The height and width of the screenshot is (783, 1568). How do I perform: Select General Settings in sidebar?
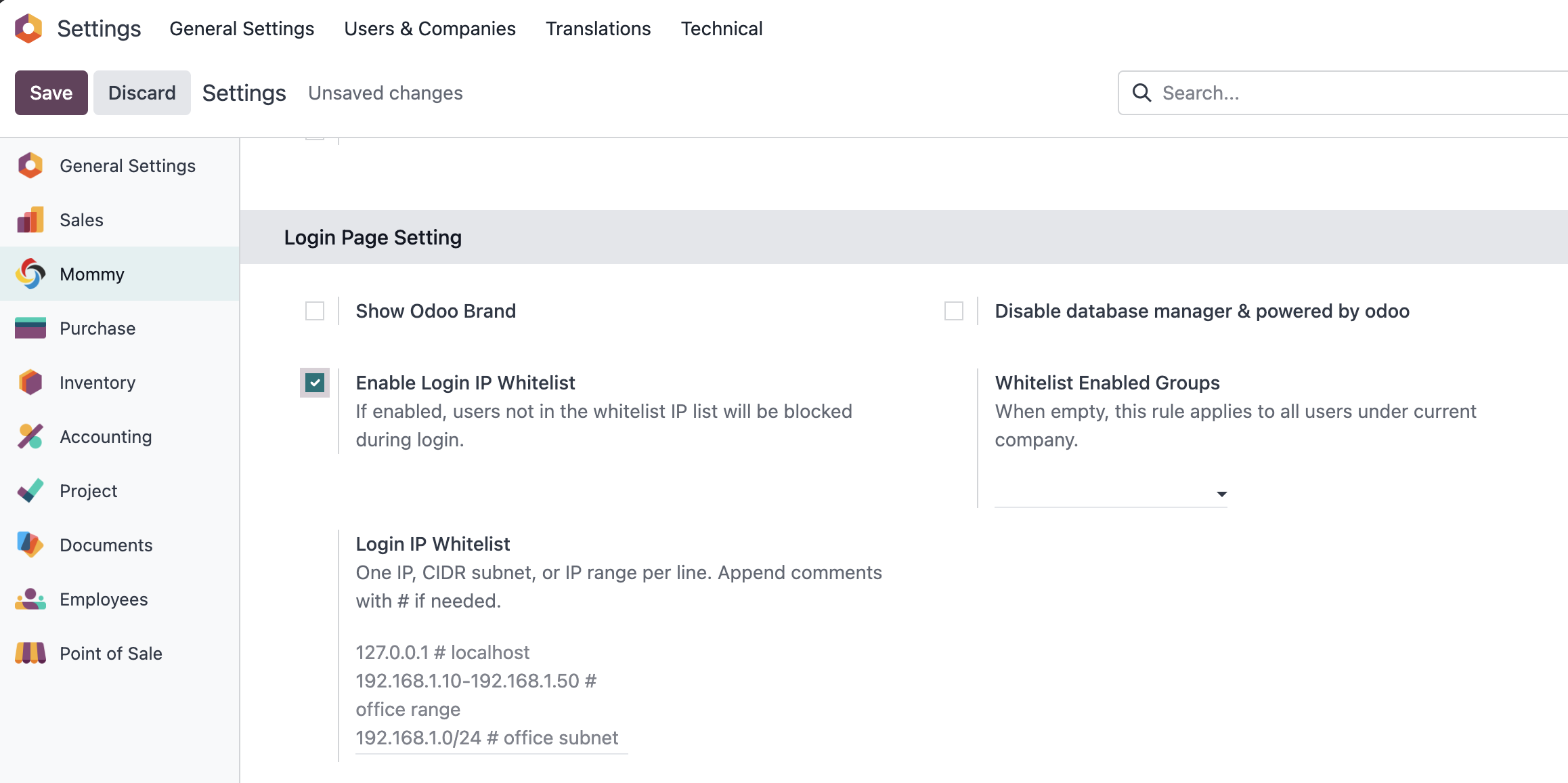[120, 166]
